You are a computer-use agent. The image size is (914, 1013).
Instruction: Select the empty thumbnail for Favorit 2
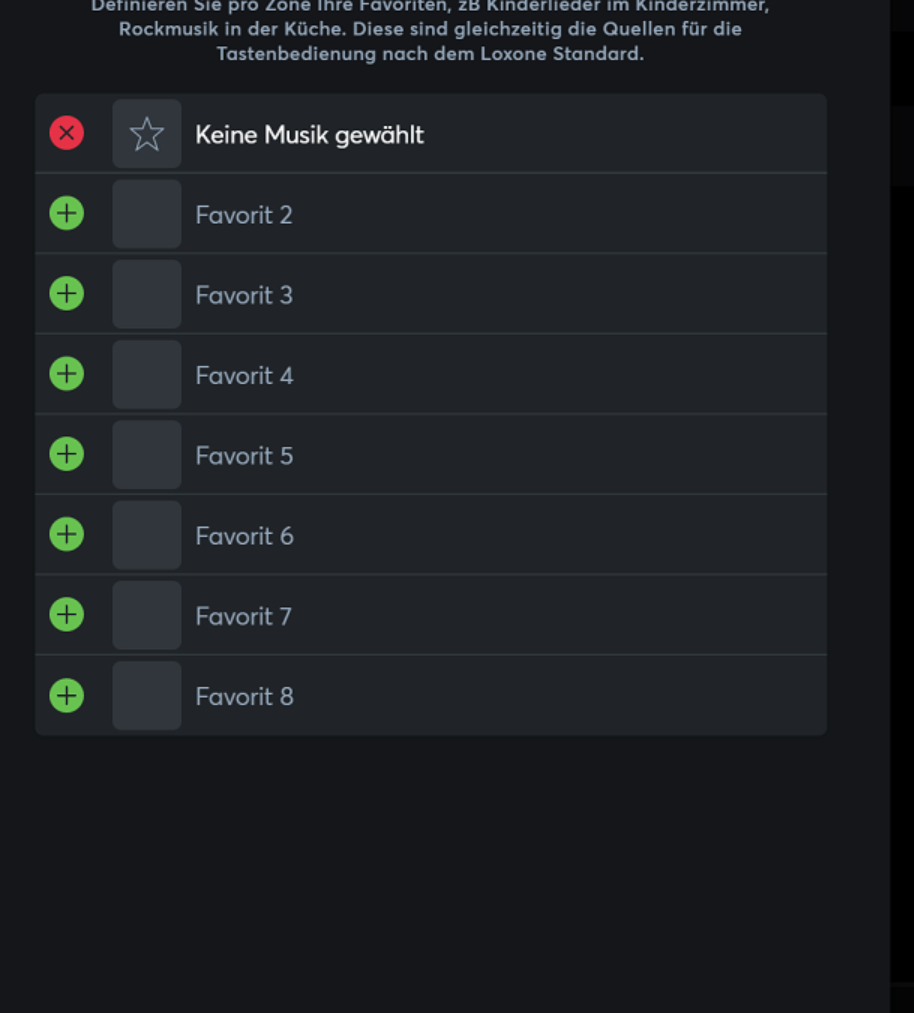(147, 214)
